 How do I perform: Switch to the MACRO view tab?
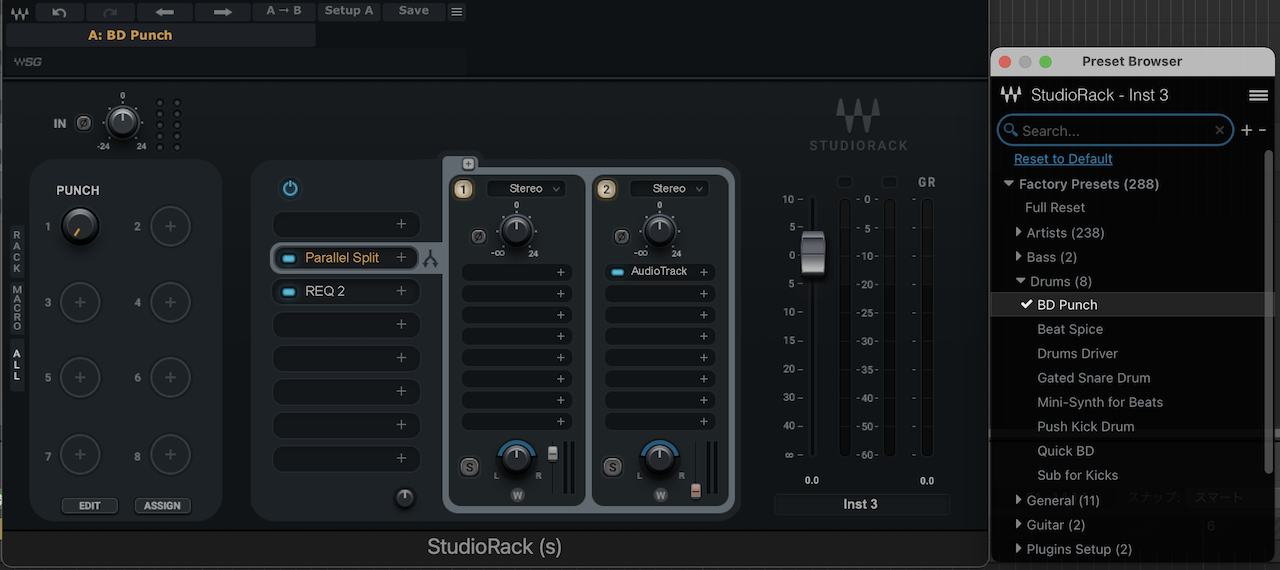16,308
